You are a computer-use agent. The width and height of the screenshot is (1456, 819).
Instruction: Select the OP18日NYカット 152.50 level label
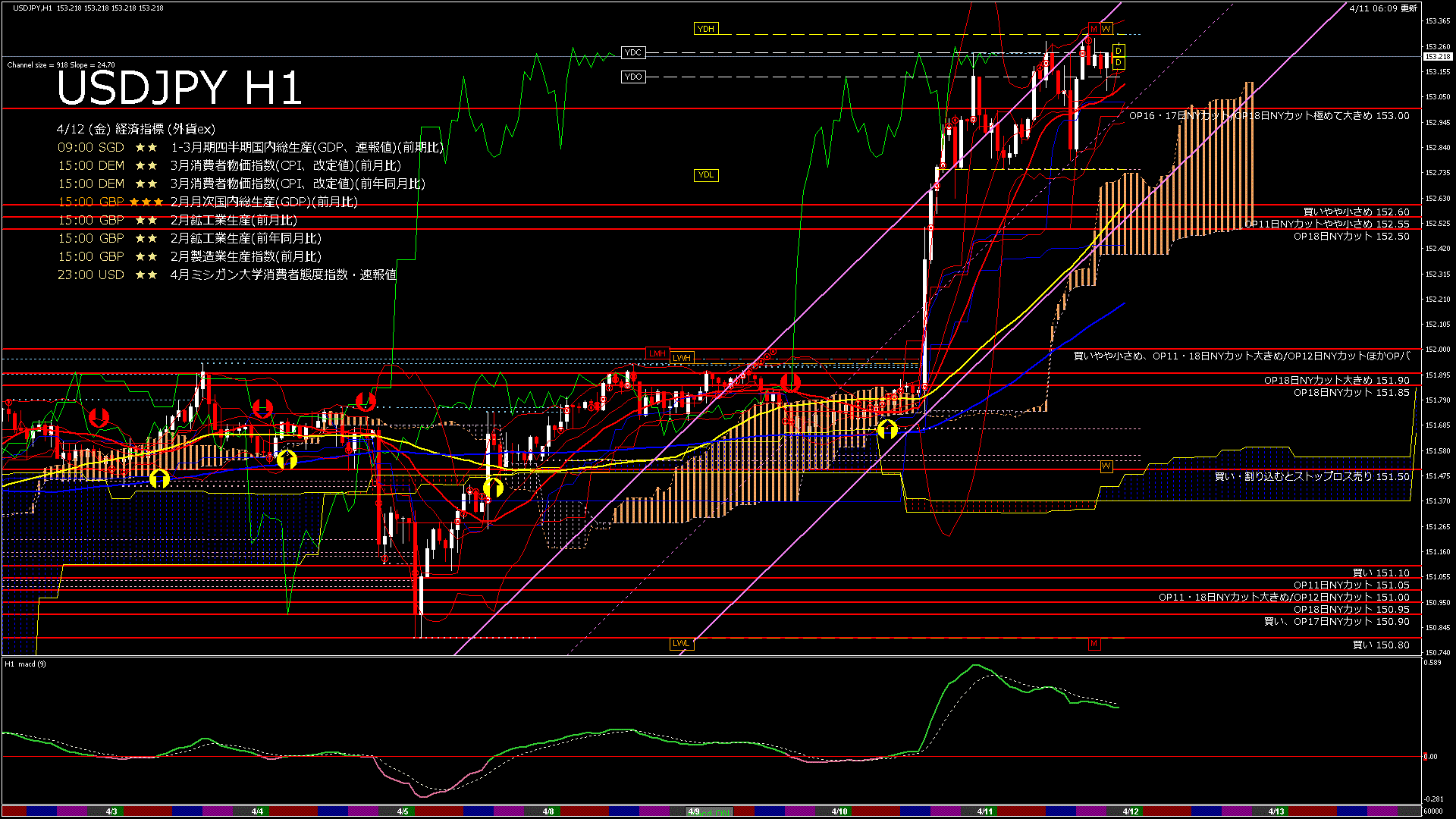tap(1351, 237)
